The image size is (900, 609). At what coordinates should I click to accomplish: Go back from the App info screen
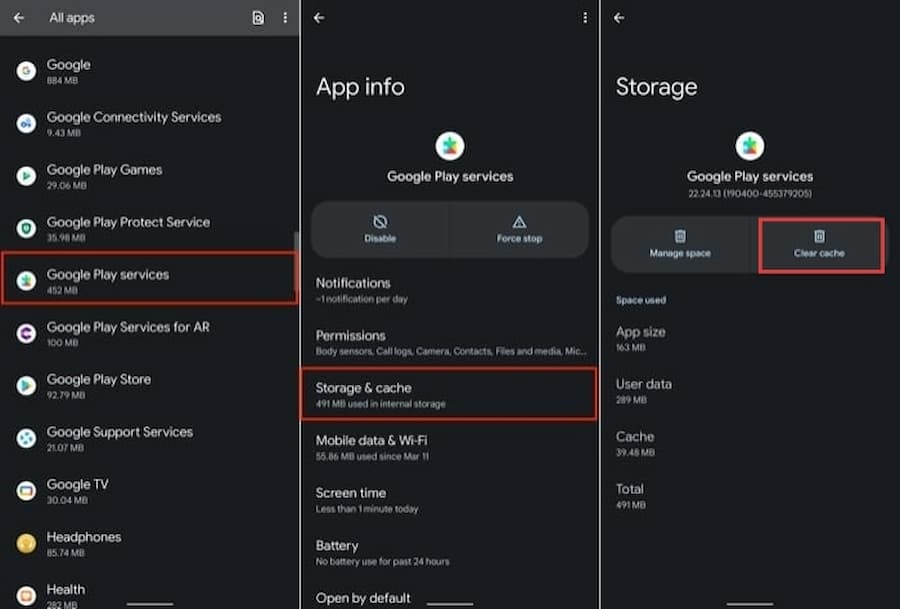[x=319, y=18]
